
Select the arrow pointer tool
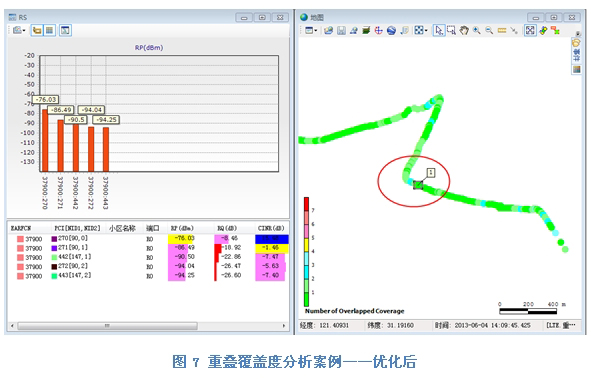[439, 31]
